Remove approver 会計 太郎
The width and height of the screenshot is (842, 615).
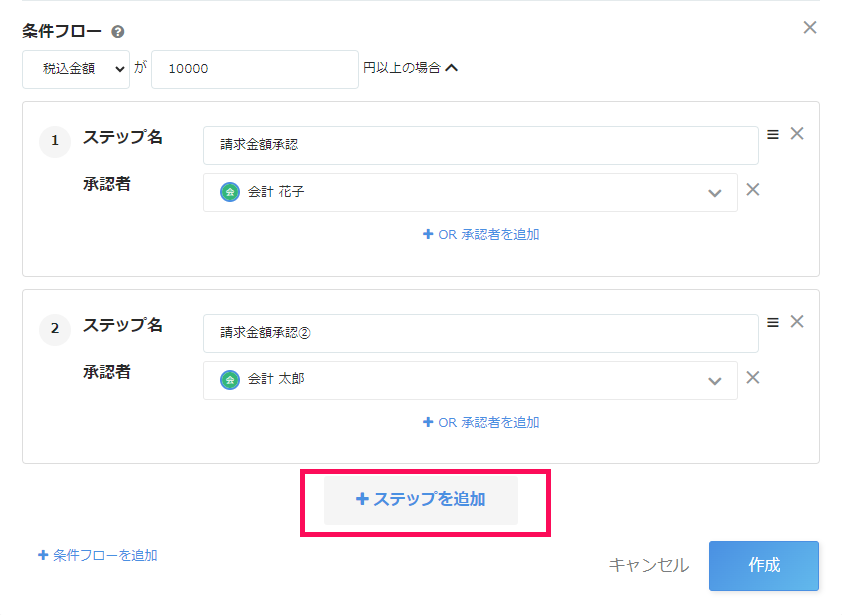pyautogui.click(x=753, y=378)
